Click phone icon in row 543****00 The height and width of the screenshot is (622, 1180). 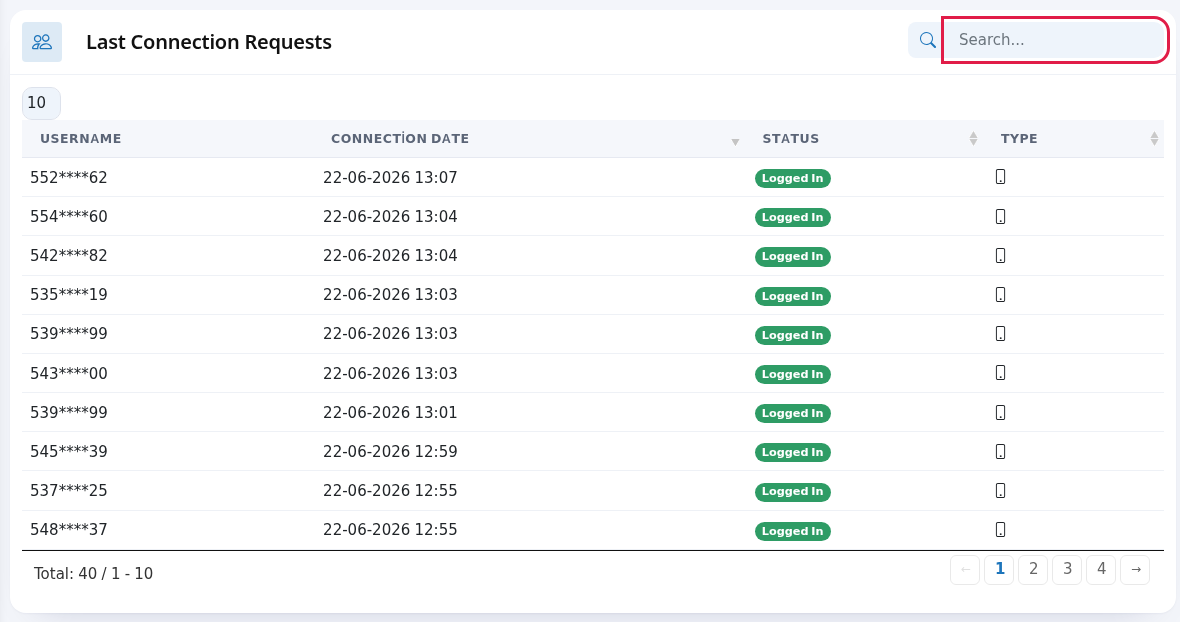click(x=1000, y=373)
